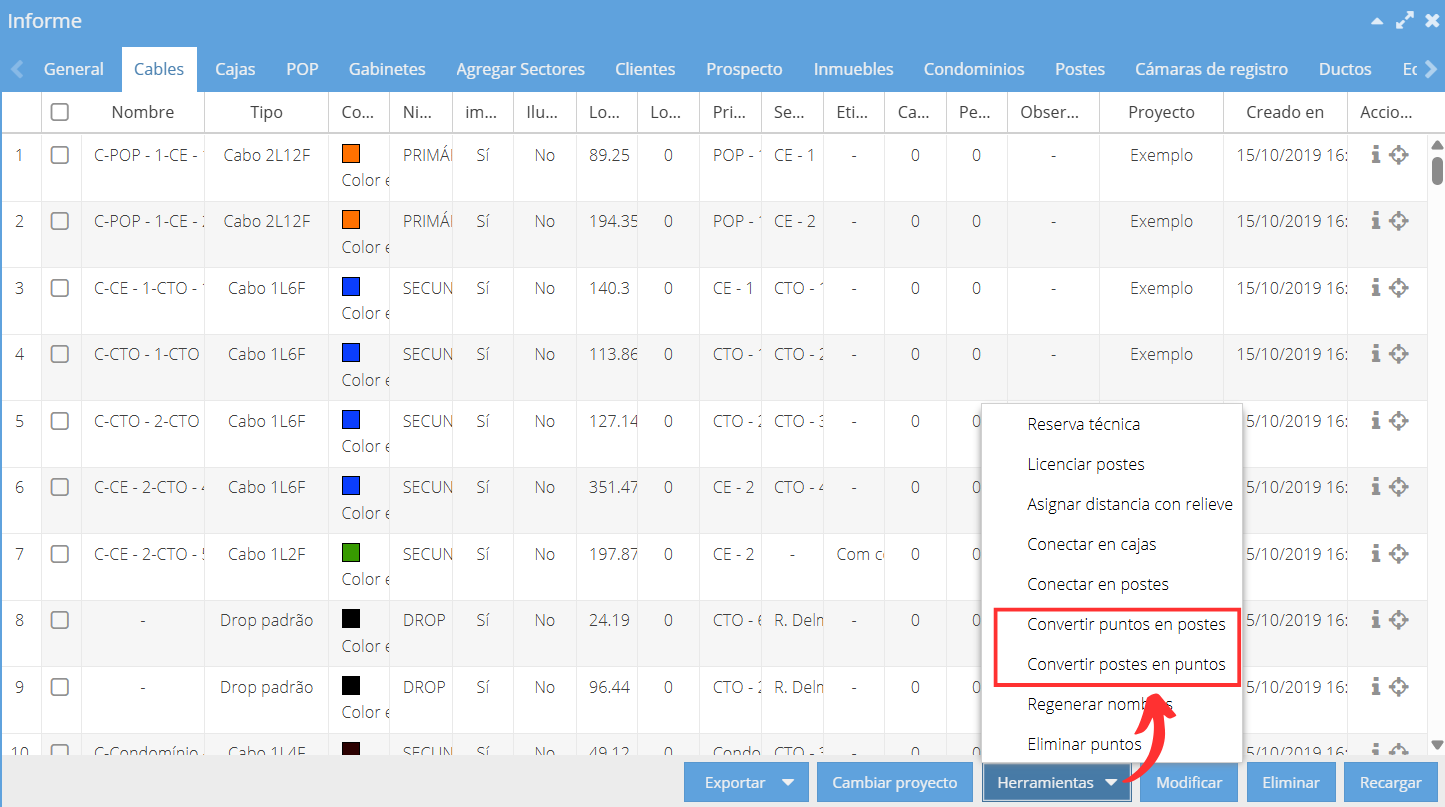Check the box for row 2
The width and height of the screenshot is (1445, 807).
(60, 221)
